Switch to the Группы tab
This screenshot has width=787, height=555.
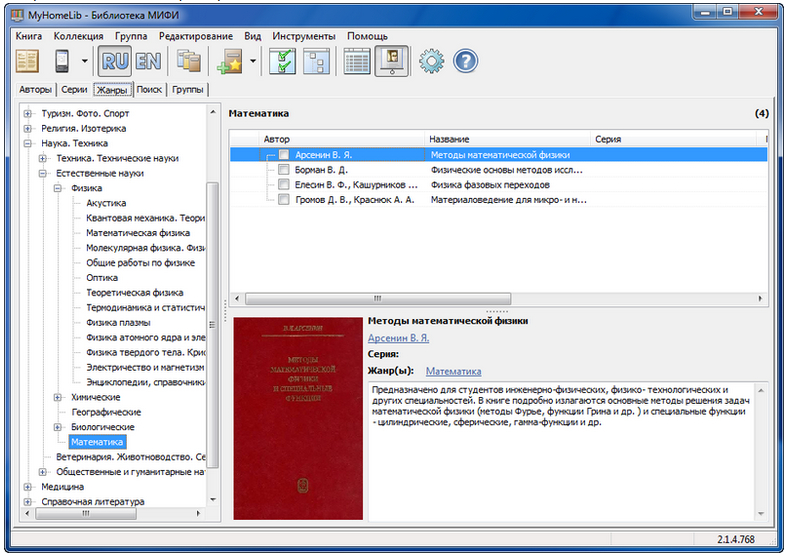(188, 89)
